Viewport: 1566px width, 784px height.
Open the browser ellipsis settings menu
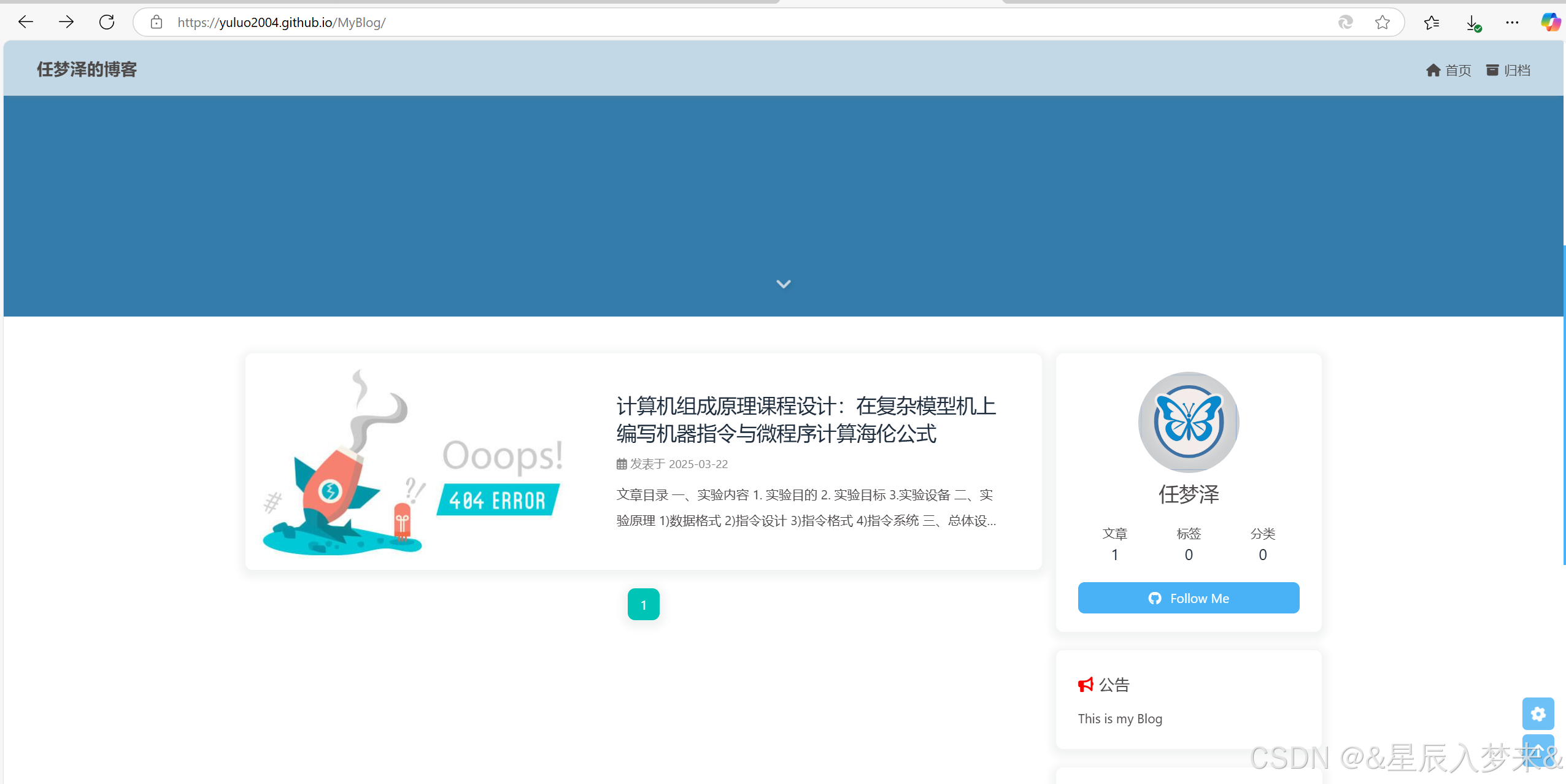pyautogui.click(x=1513, y=22)
